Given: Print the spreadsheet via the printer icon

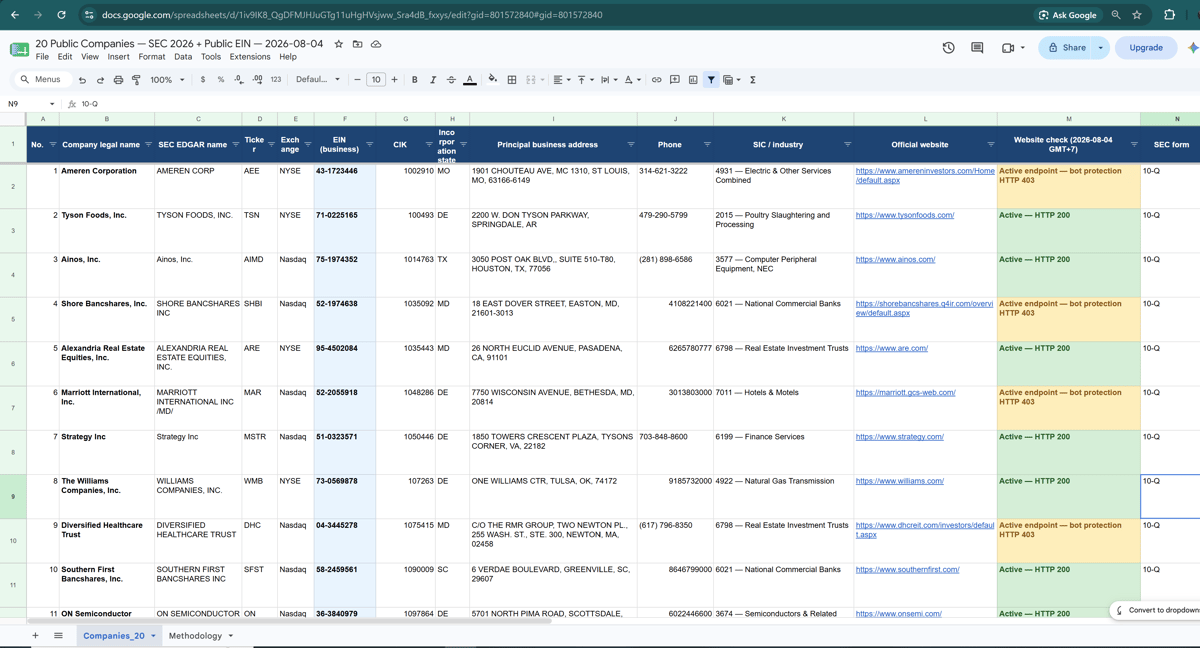Looking at the screenshot, I should (x=118, y=80).
